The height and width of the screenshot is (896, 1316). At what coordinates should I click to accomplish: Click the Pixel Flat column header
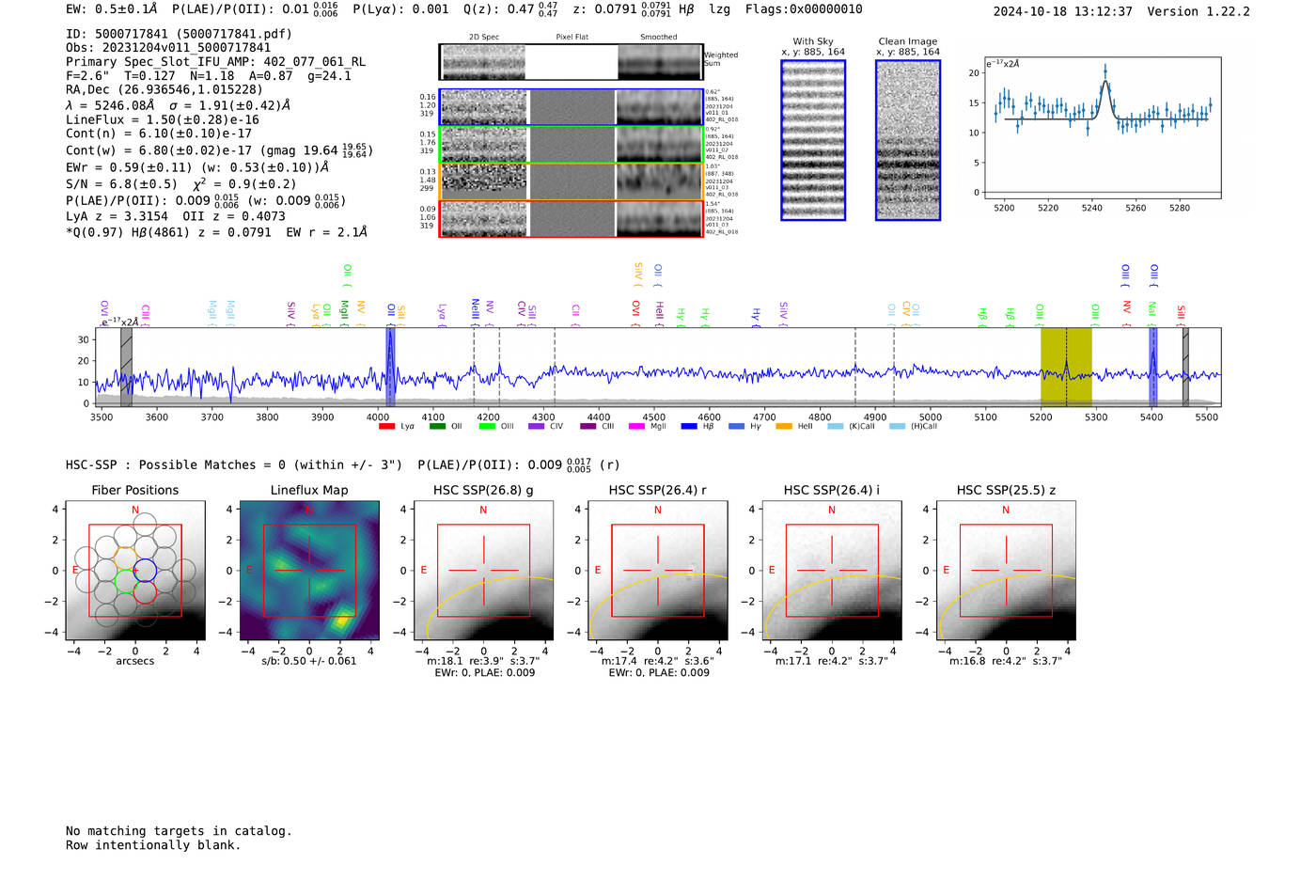572,38
